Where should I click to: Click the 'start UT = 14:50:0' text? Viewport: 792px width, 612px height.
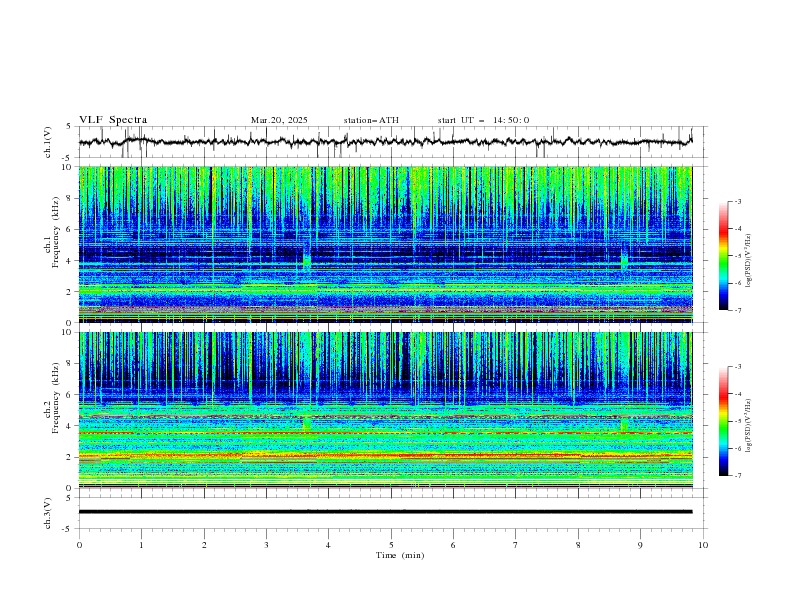click(483, 120)
